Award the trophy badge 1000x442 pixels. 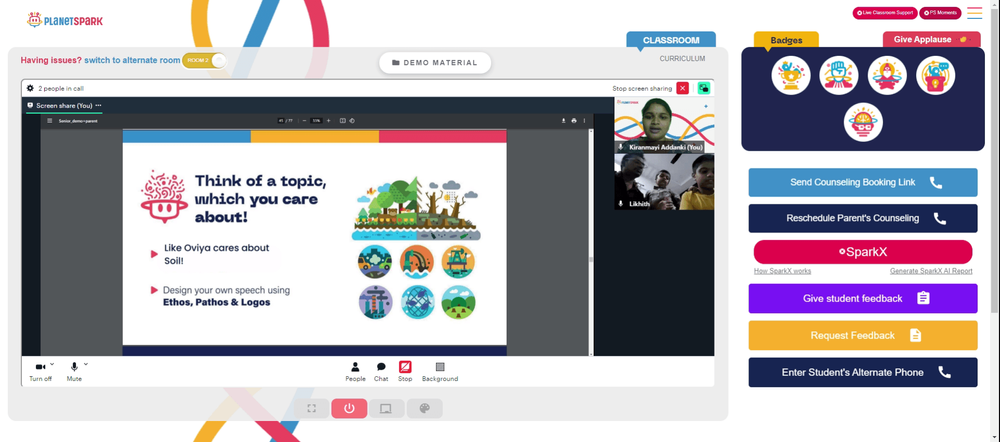coord(791,75)
